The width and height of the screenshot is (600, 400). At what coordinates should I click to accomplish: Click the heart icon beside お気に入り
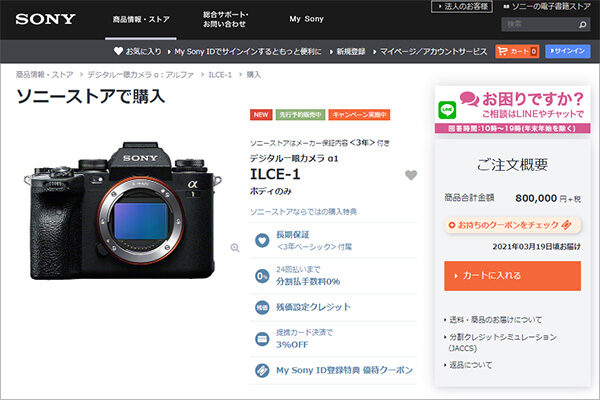[x=118, y=51]
